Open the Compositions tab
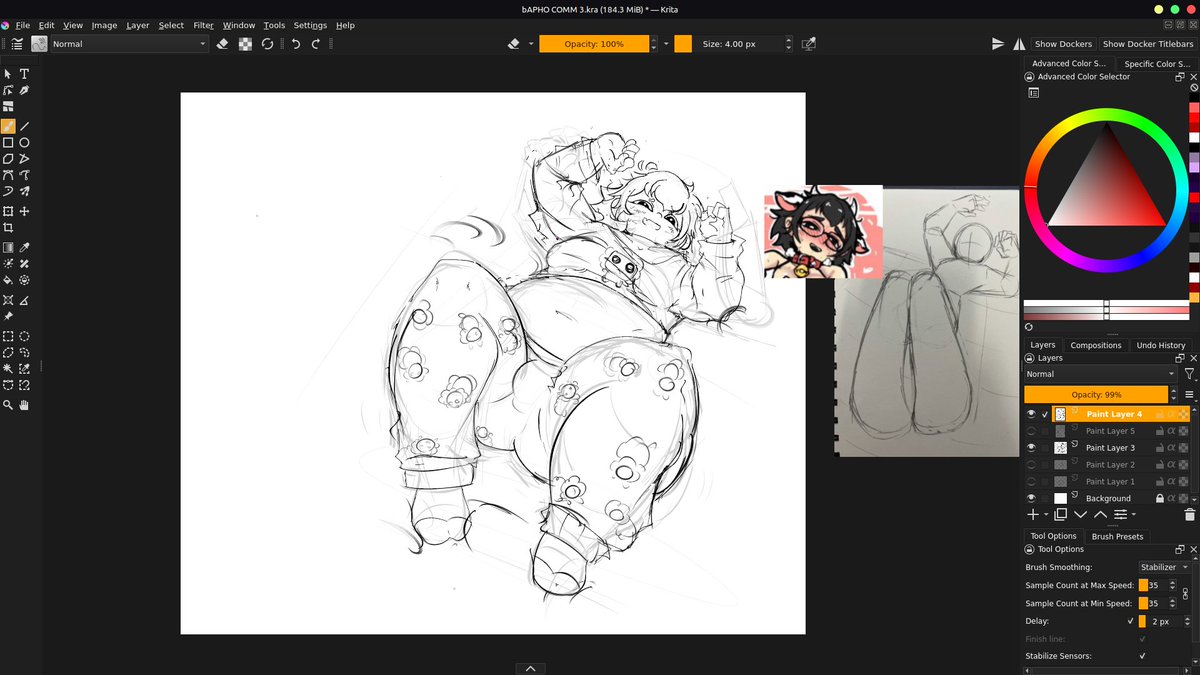 point(1096,345)
